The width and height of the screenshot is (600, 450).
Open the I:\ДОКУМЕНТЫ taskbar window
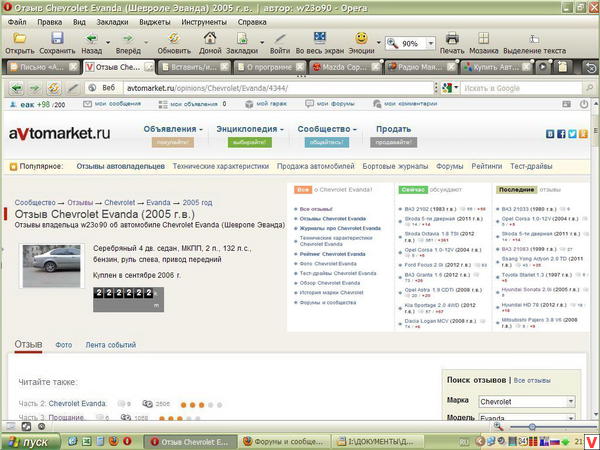(376, 442)
